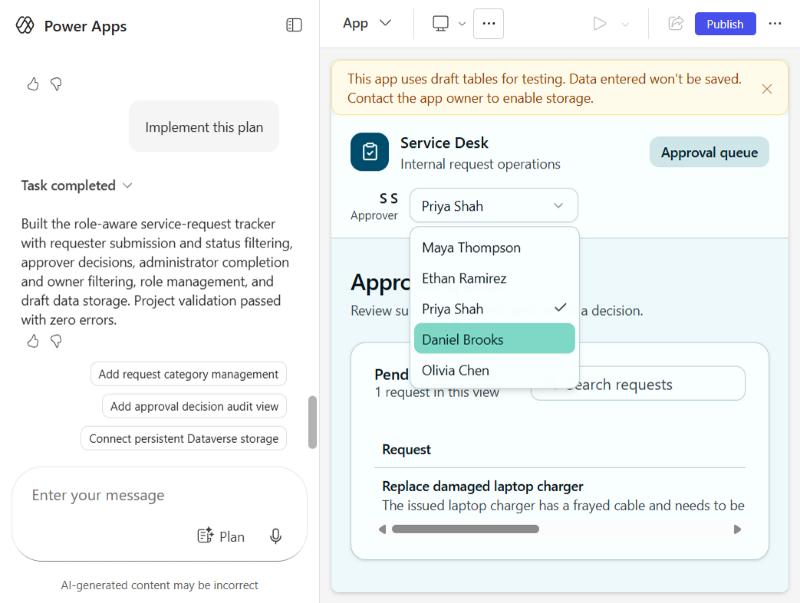Choose Olivia Chen from the list
800x603 pixels.
[x=494, y=370]
